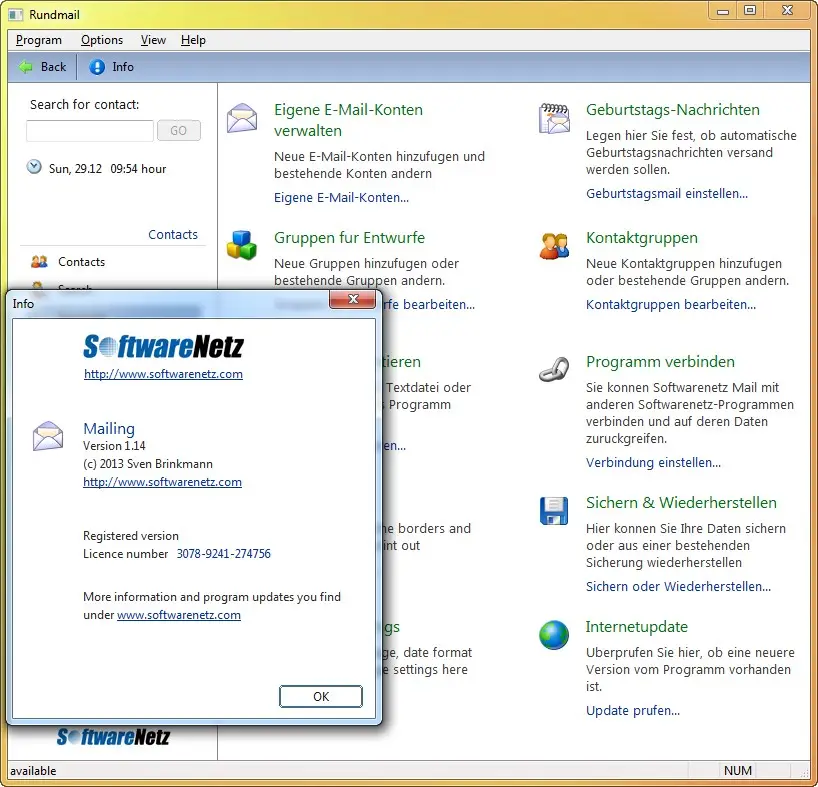Open the Options menu
This screenshot has height=787, width=818.
[102, 40]
